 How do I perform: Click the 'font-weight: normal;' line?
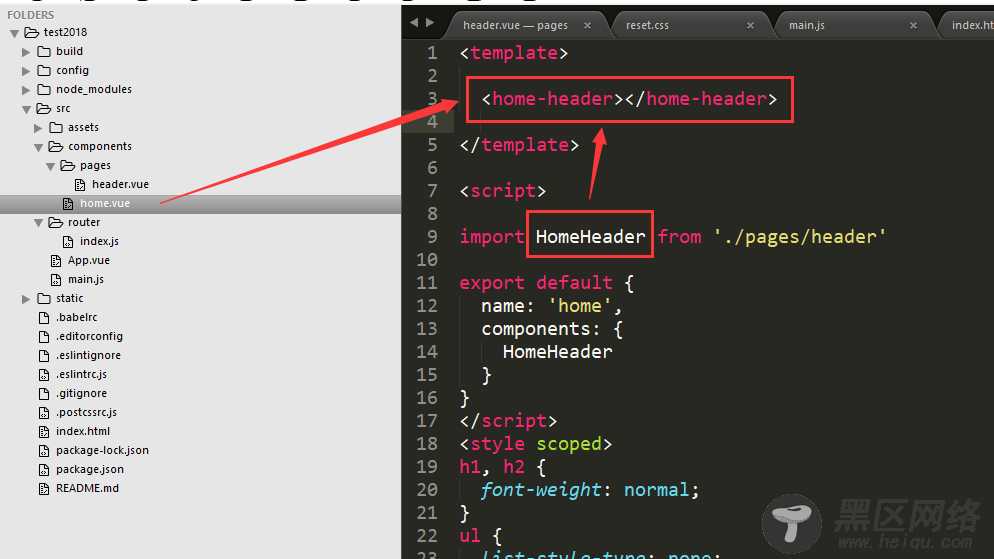pyautogui.click(x=590, y=490)
